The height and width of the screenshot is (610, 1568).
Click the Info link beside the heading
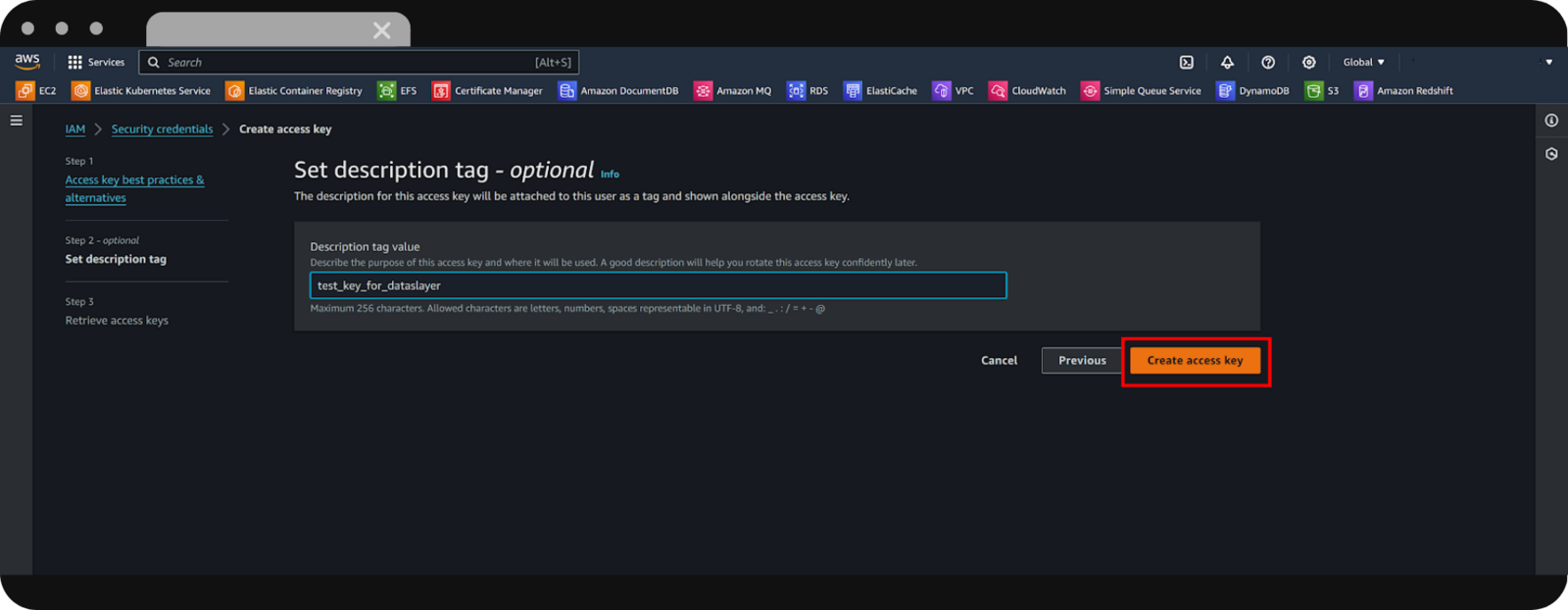pyautogui.click(x=610, y=174)
